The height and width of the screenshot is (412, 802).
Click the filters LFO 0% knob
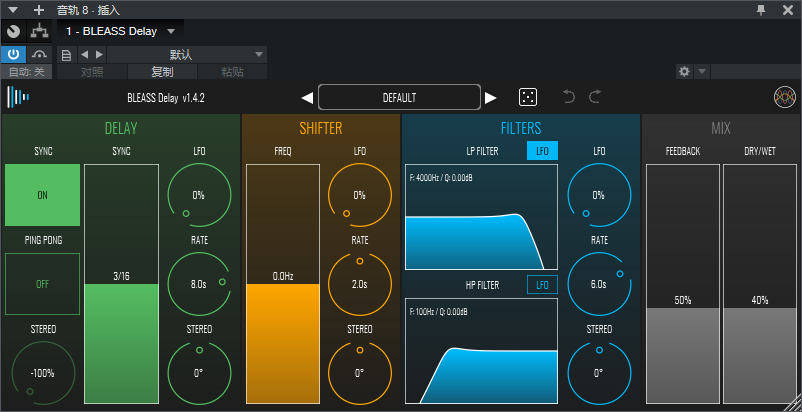point(599,195)
